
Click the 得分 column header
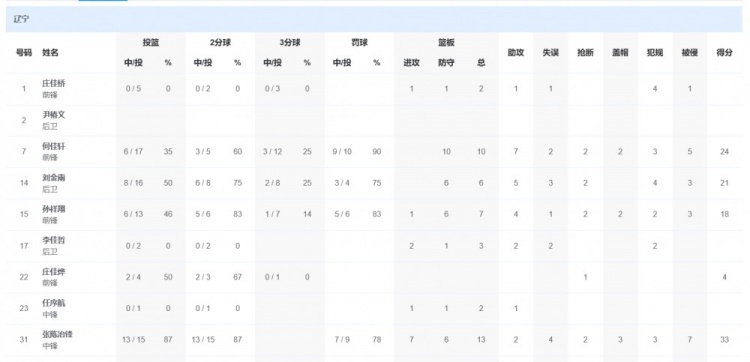pos(725,53)
